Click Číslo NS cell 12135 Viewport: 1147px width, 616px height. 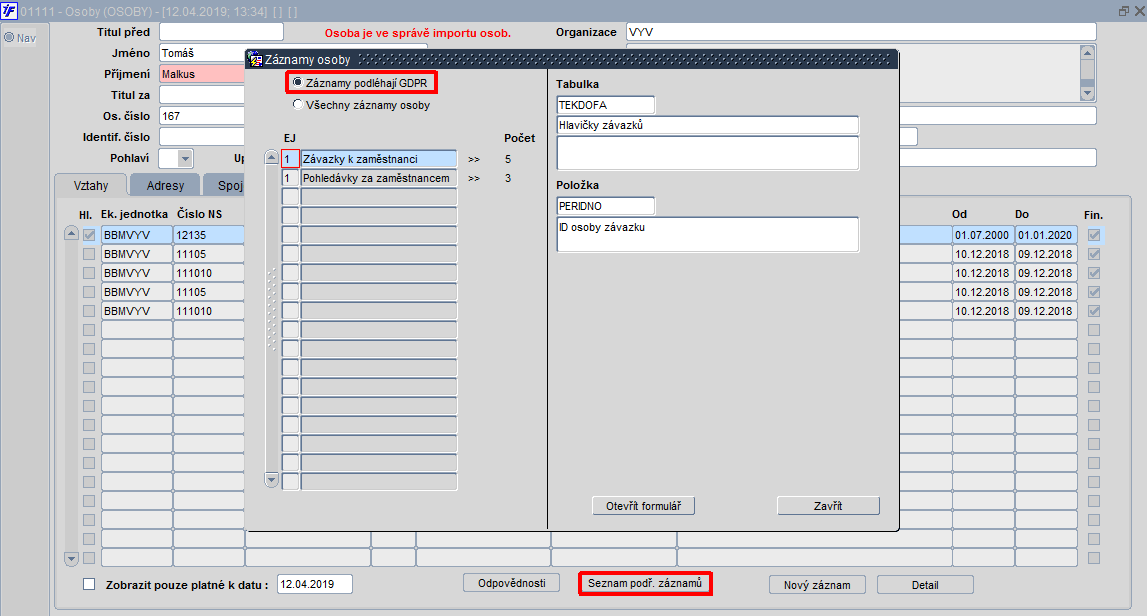pos(208,235)
